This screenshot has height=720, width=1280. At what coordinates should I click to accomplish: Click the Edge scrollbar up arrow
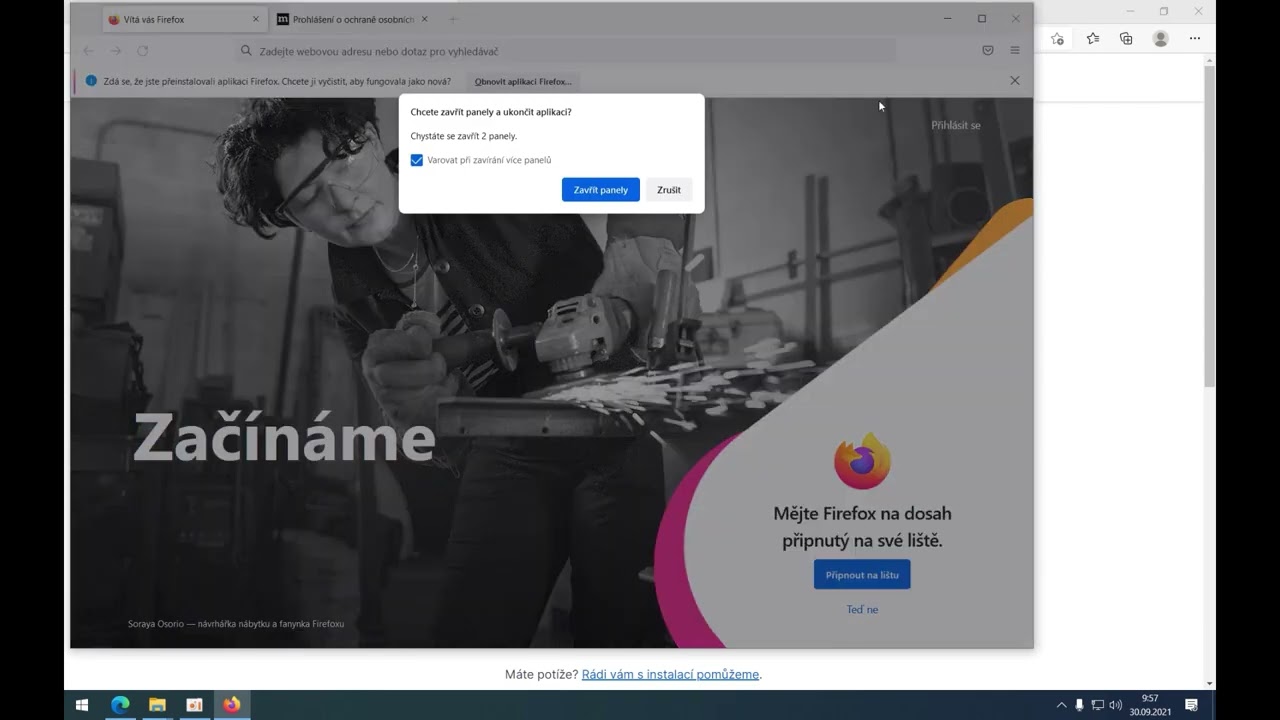click(x=1210, y=58)
